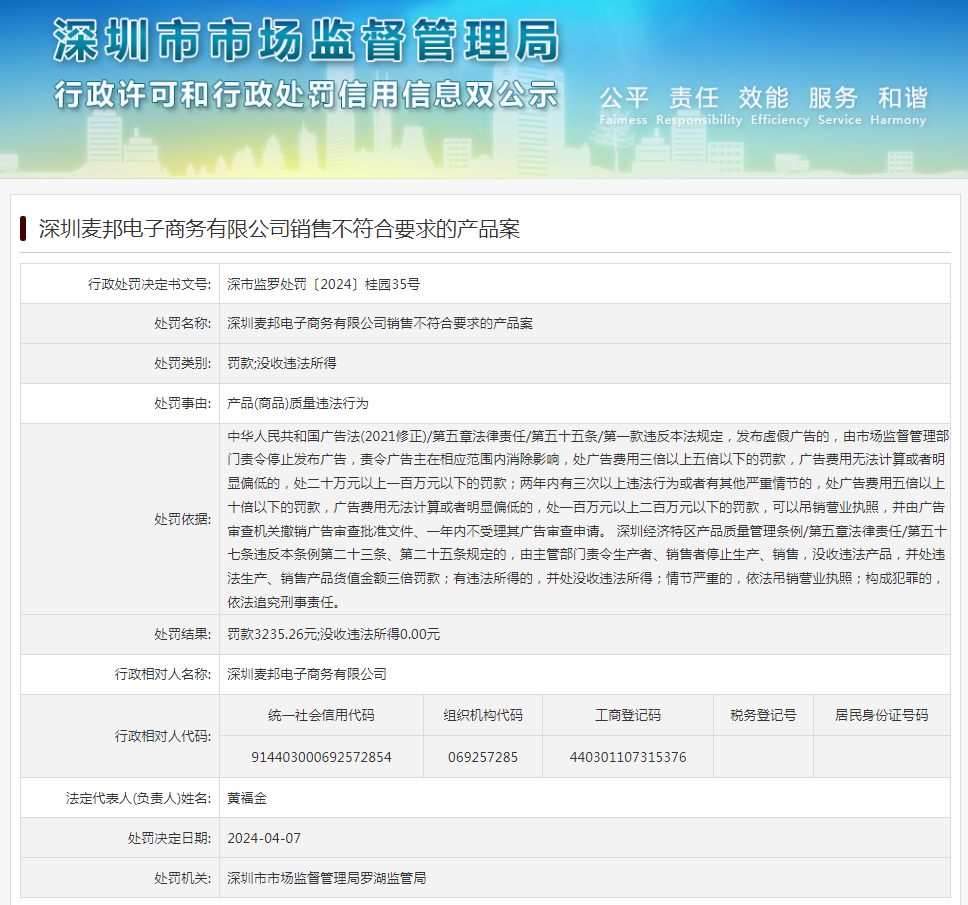Select the decision date 2024-04-07
Screen dimensions: 968x905
[264, 838]
